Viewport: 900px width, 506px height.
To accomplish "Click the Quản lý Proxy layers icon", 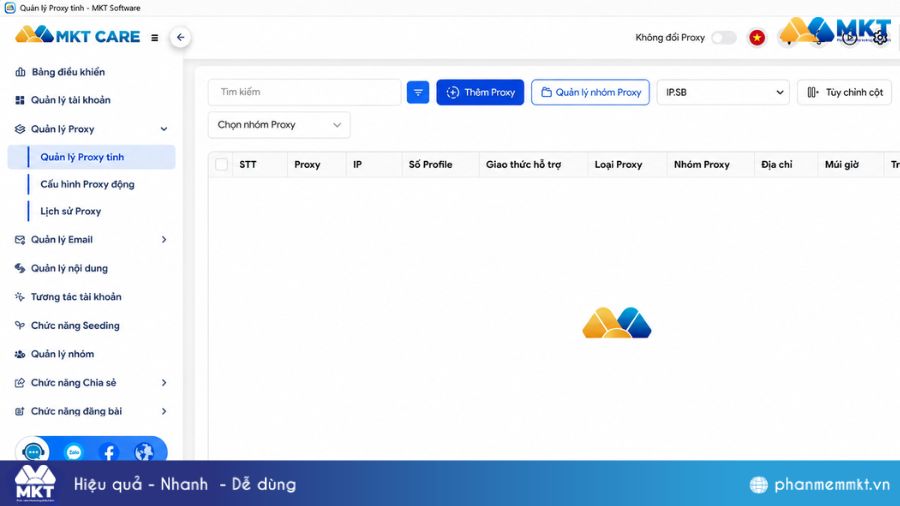I will 20,129.
